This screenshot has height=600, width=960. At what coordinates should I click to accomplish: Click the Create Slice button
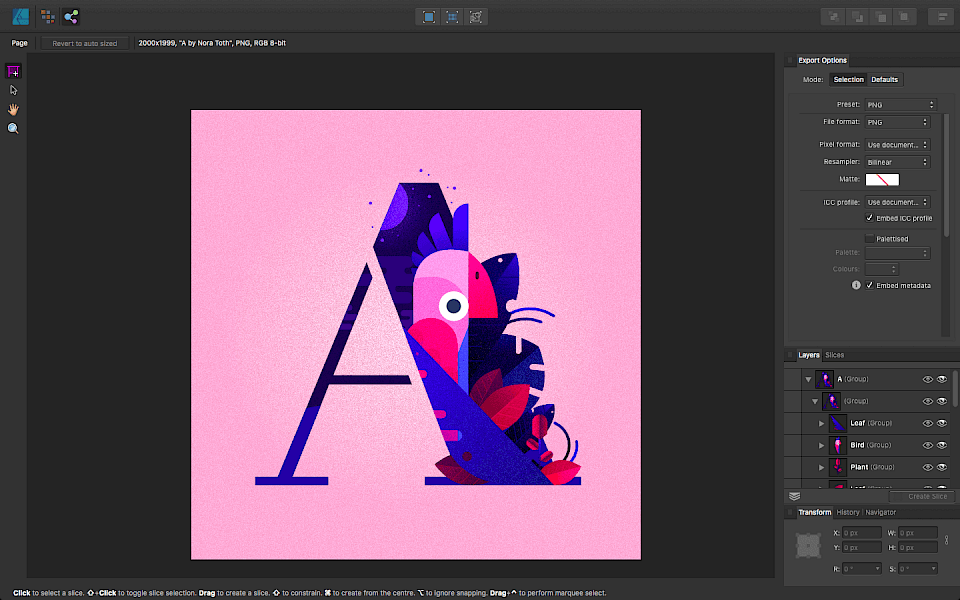point(921,497)
